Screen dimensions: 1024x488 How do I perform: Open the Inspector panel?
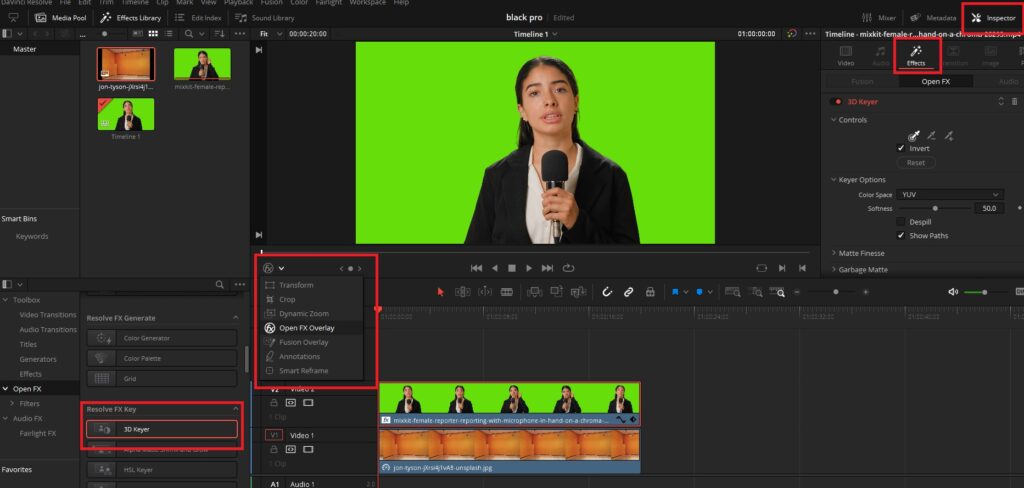coord(993,18)
